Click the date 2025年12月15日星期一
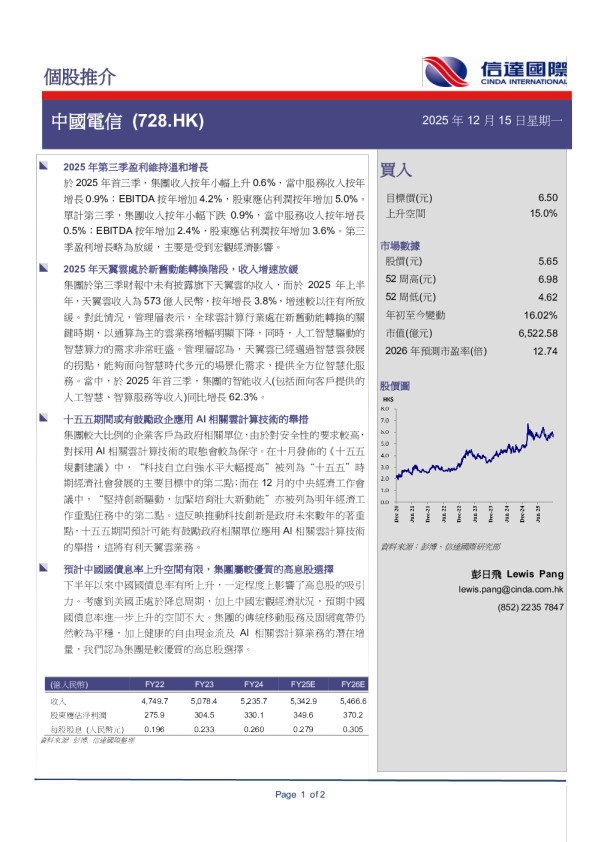Image resolution: width=595 pixels, height=842 pixels. pyautogui.click(x=492, y=120)
